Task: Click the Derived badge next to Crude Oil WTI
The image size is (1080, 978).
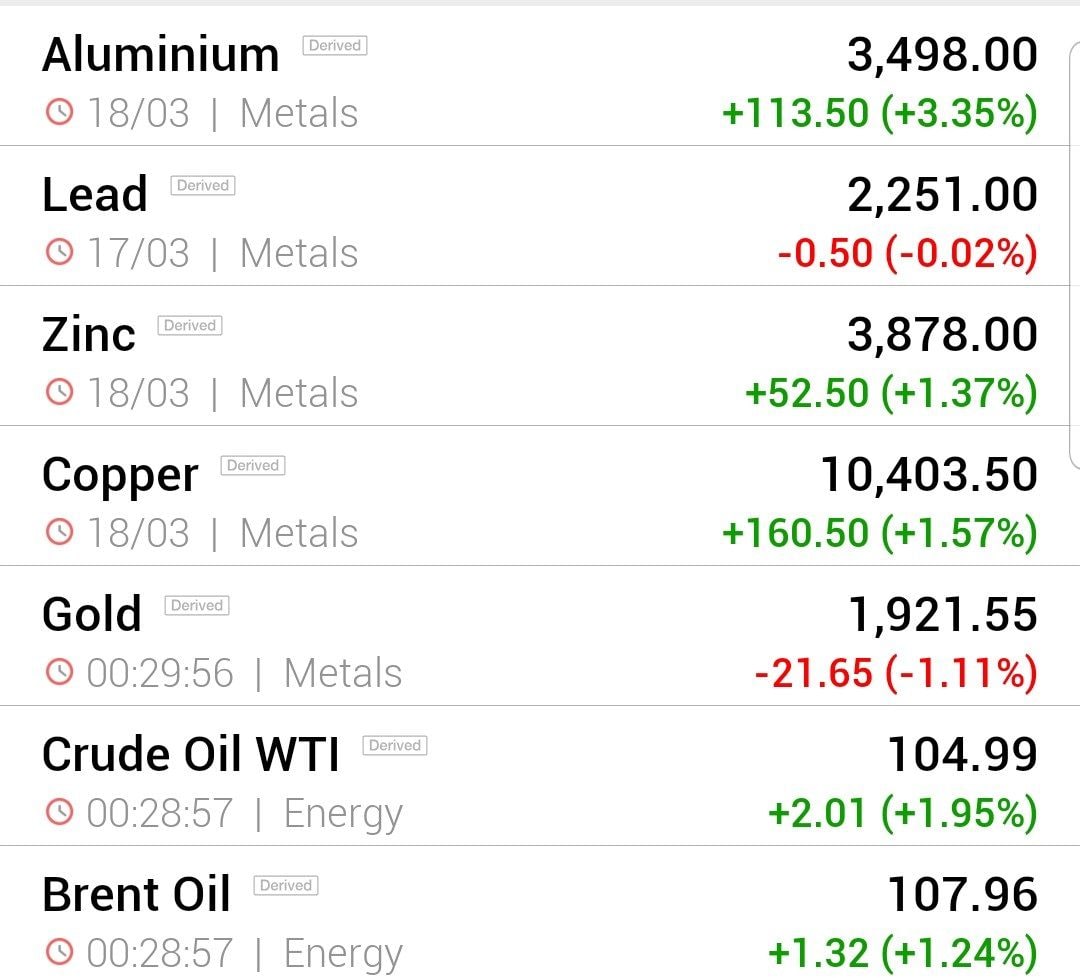Action: click(395, 745)
